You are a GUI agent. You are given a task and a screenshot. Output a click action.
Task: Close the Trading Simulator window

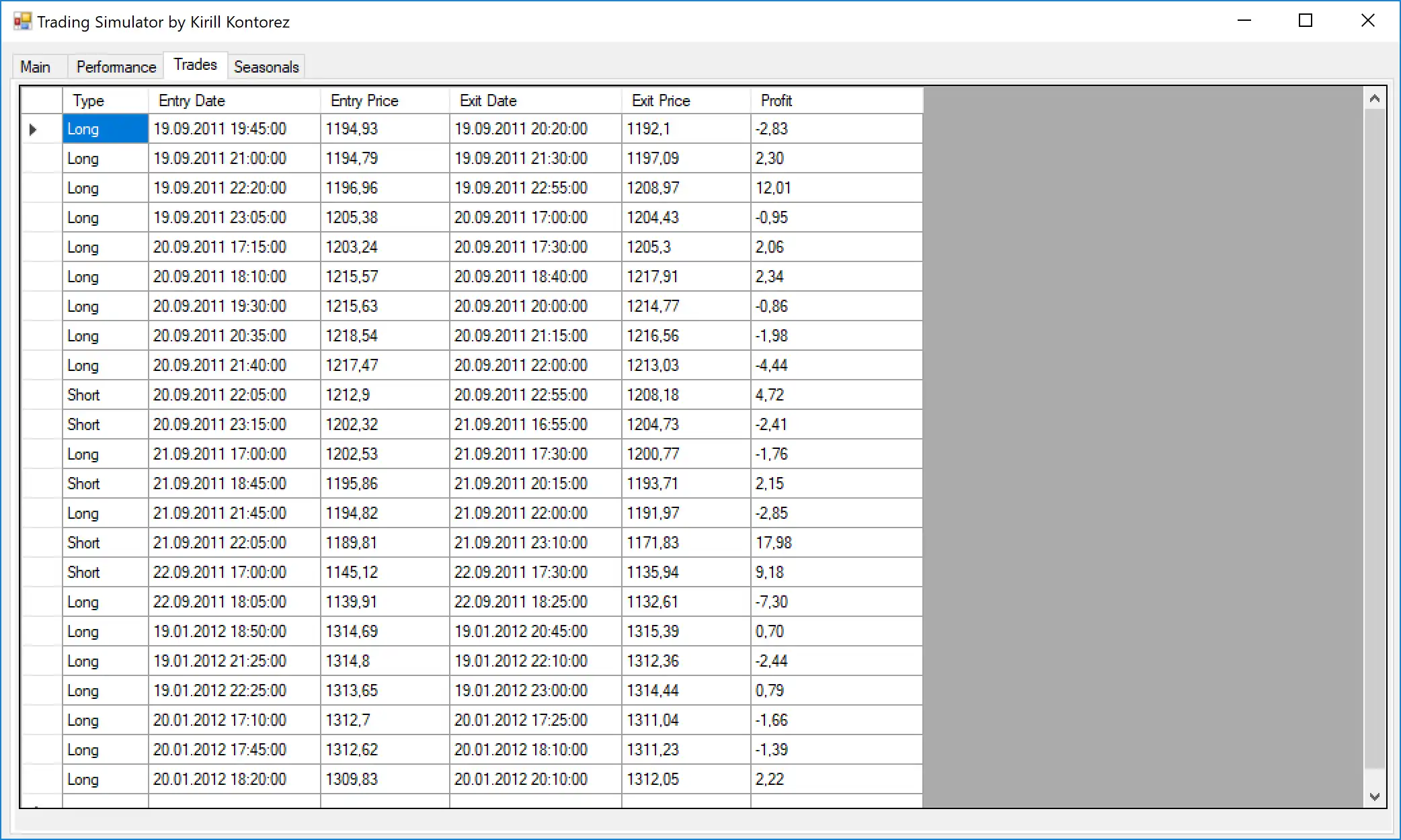1367,21
